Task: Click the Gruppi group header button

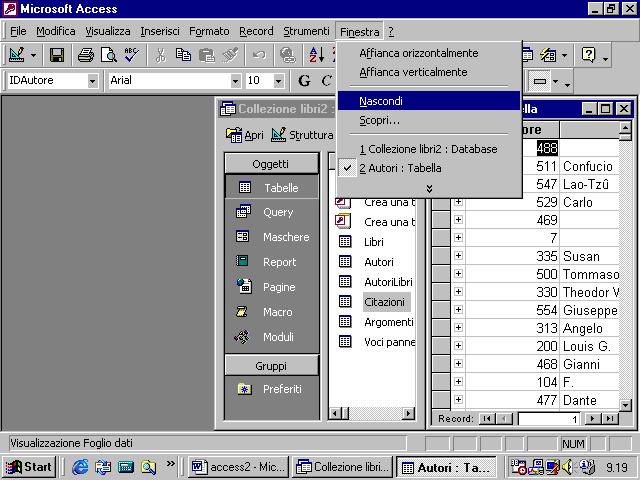Action: coord(271,366)
